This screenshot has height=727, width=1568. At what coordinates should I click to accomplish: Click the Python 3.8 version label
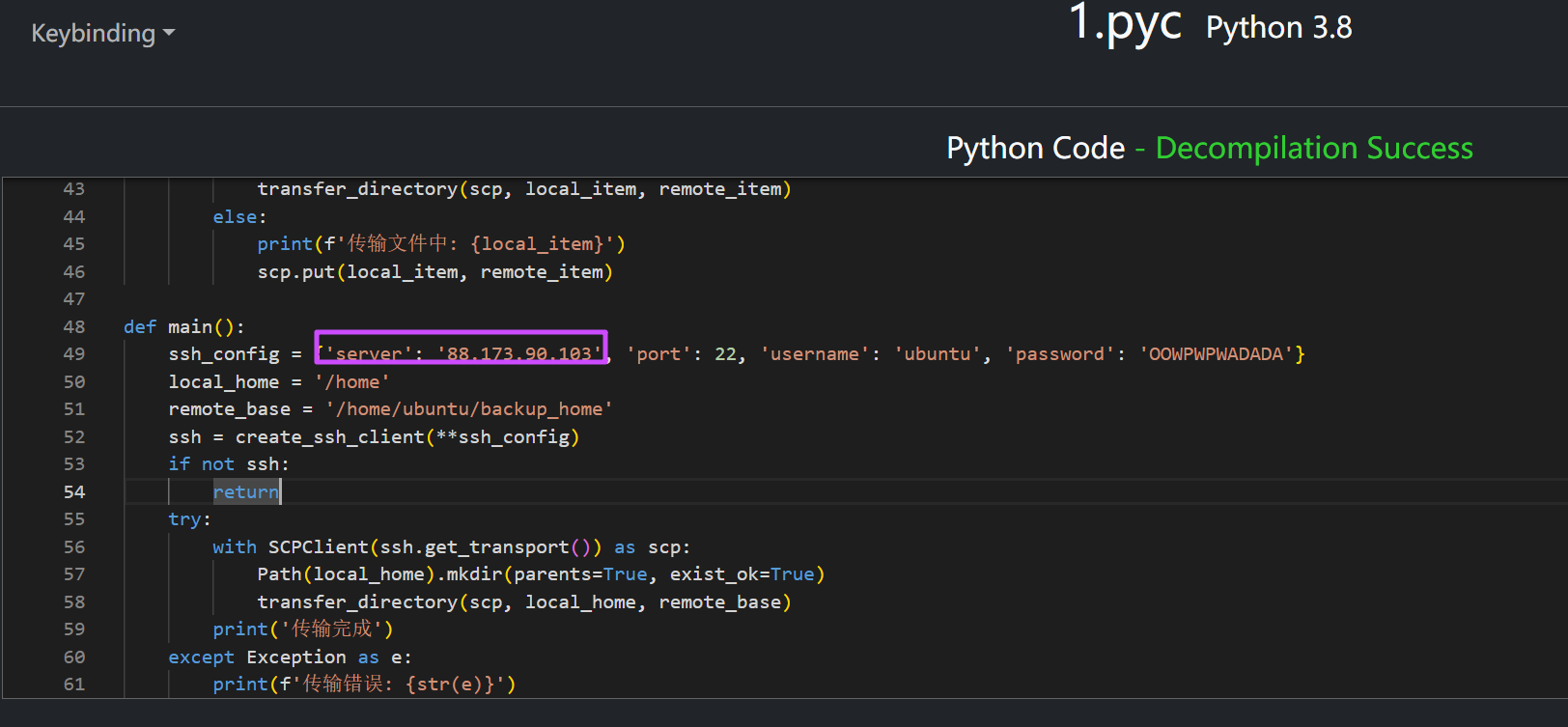[x=1278, y=28]
